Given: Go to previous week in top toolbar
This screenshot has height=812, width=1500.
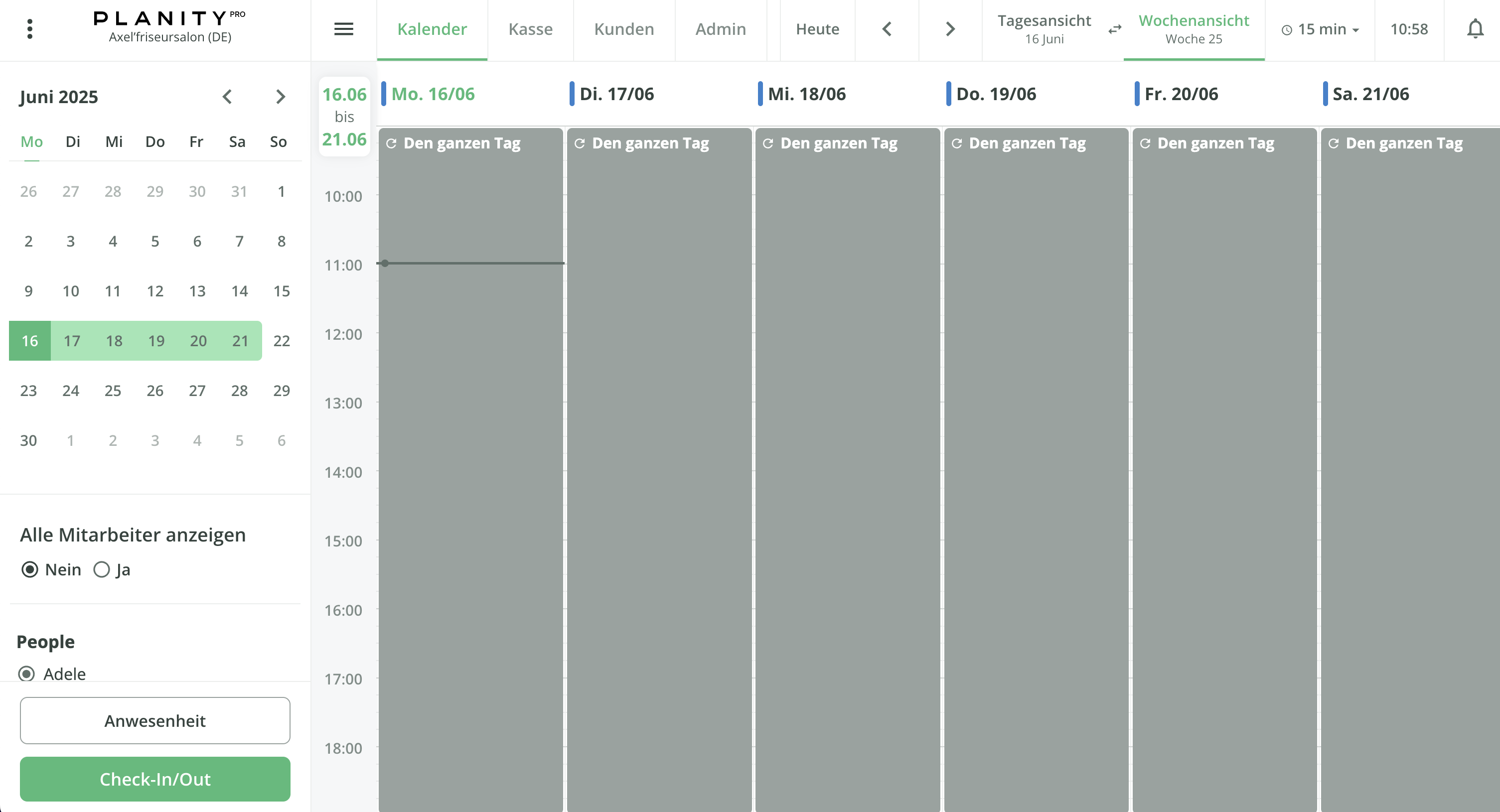Looking at the screenshot, I should [887, 29].
